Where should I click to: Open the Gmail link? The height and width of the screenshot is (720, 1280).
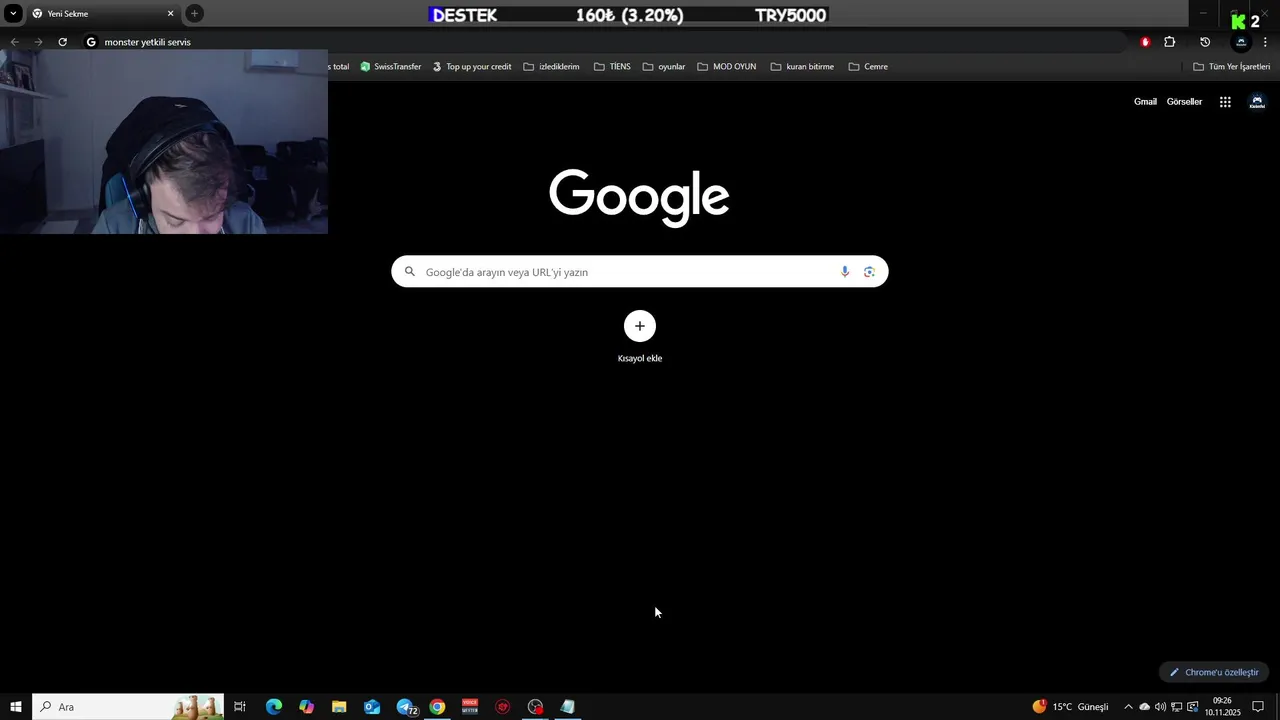click(x=1145, y=102)
